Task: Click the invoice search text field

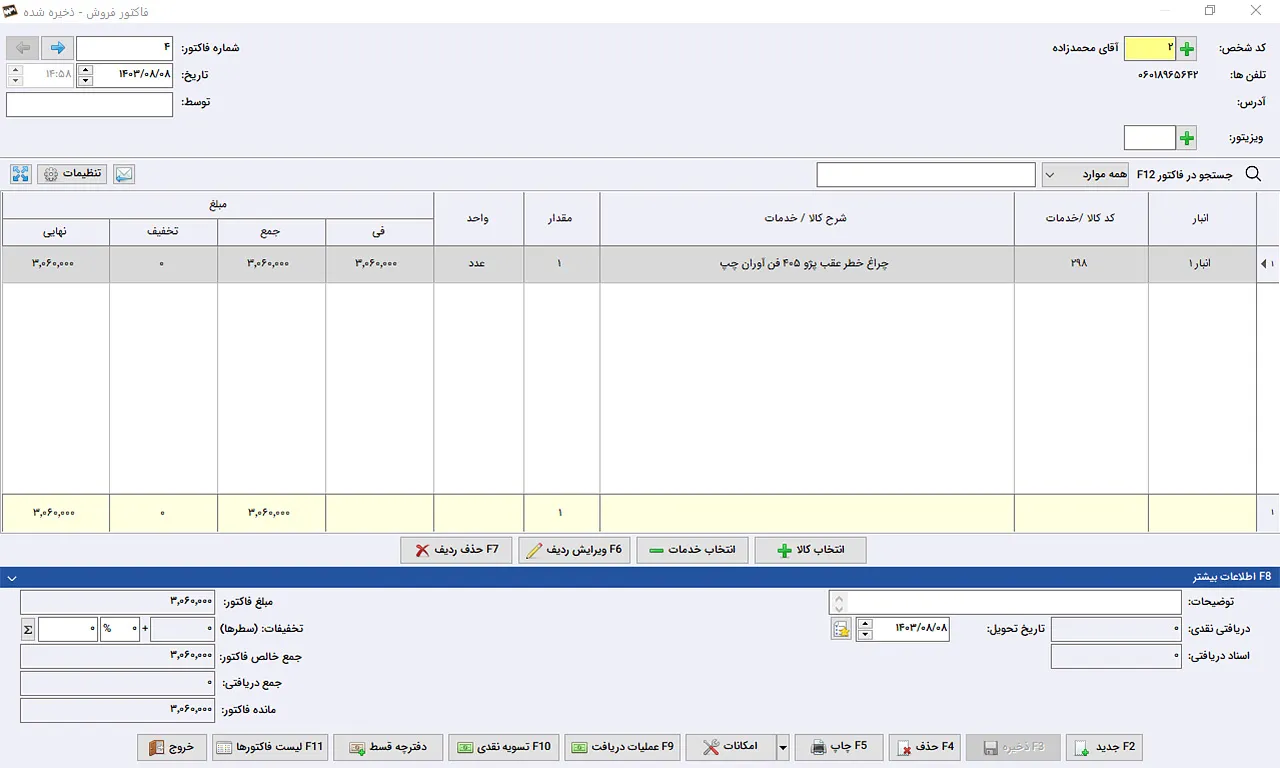Action: (926, 175)
